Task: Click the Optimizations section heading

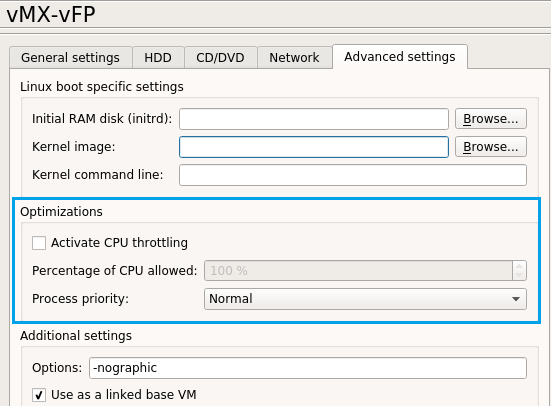Action: click(x=61, y=212)
